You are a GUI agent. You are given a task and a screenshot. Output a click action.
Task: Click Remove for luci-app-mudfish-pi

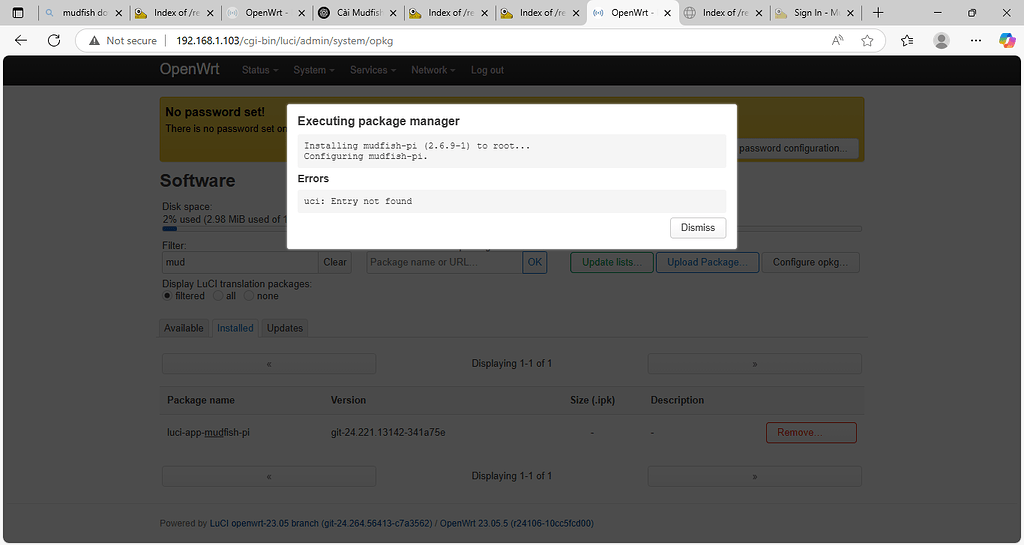[810, 432]
